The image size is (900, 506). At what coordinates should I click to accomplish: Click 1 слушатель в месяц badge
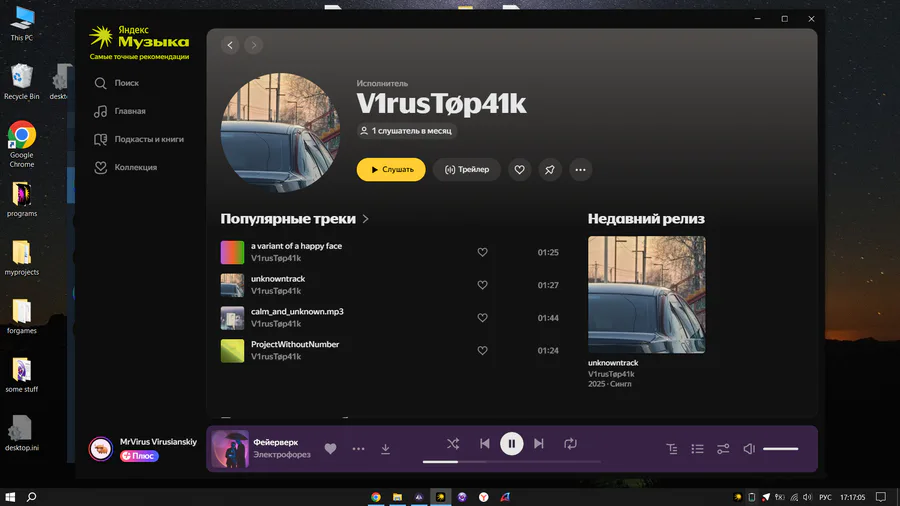pos(406,131)
